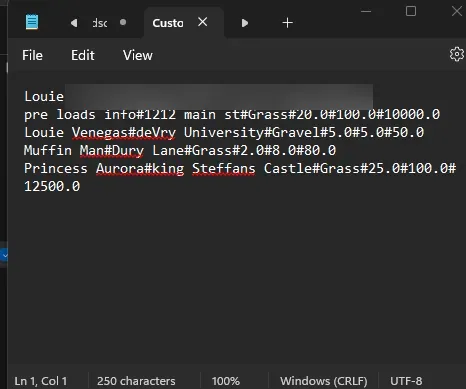Click the 100% zoom level in status bar
Viewport: 466px width, 389px height.
226,381
